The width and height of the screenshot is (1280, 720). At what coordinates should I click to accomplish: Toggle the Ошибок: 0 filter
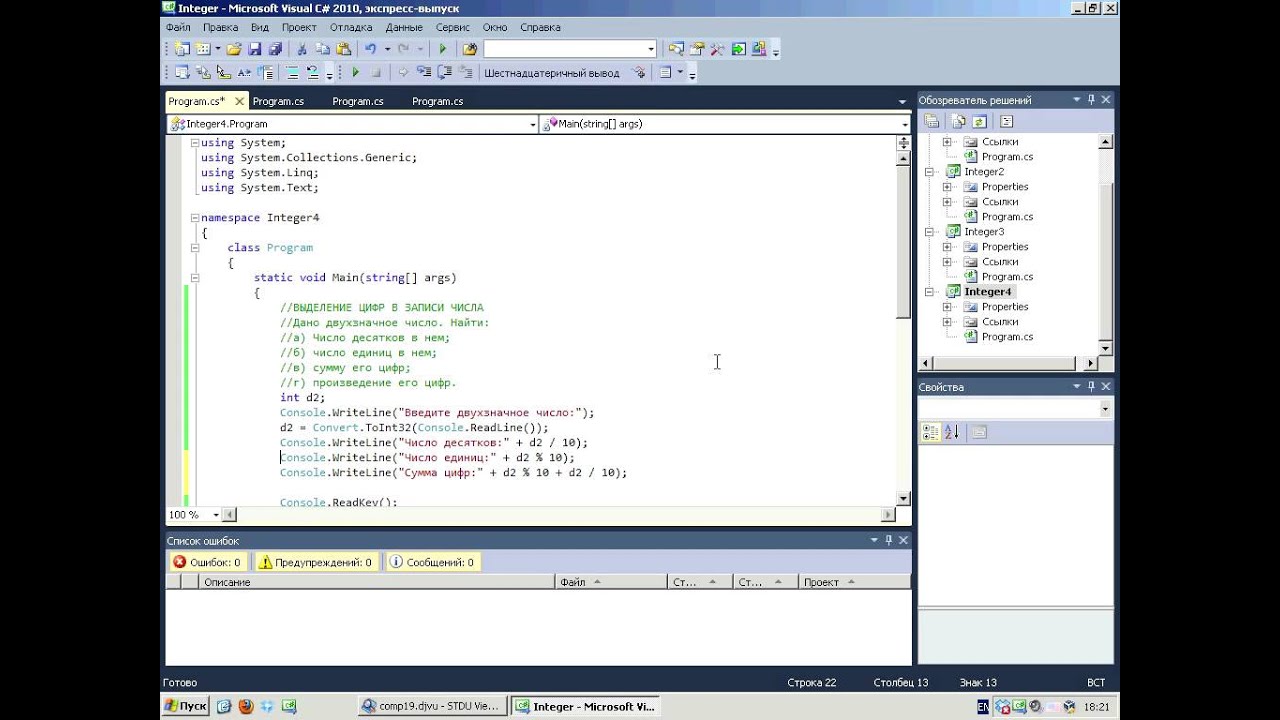[207, 562]
